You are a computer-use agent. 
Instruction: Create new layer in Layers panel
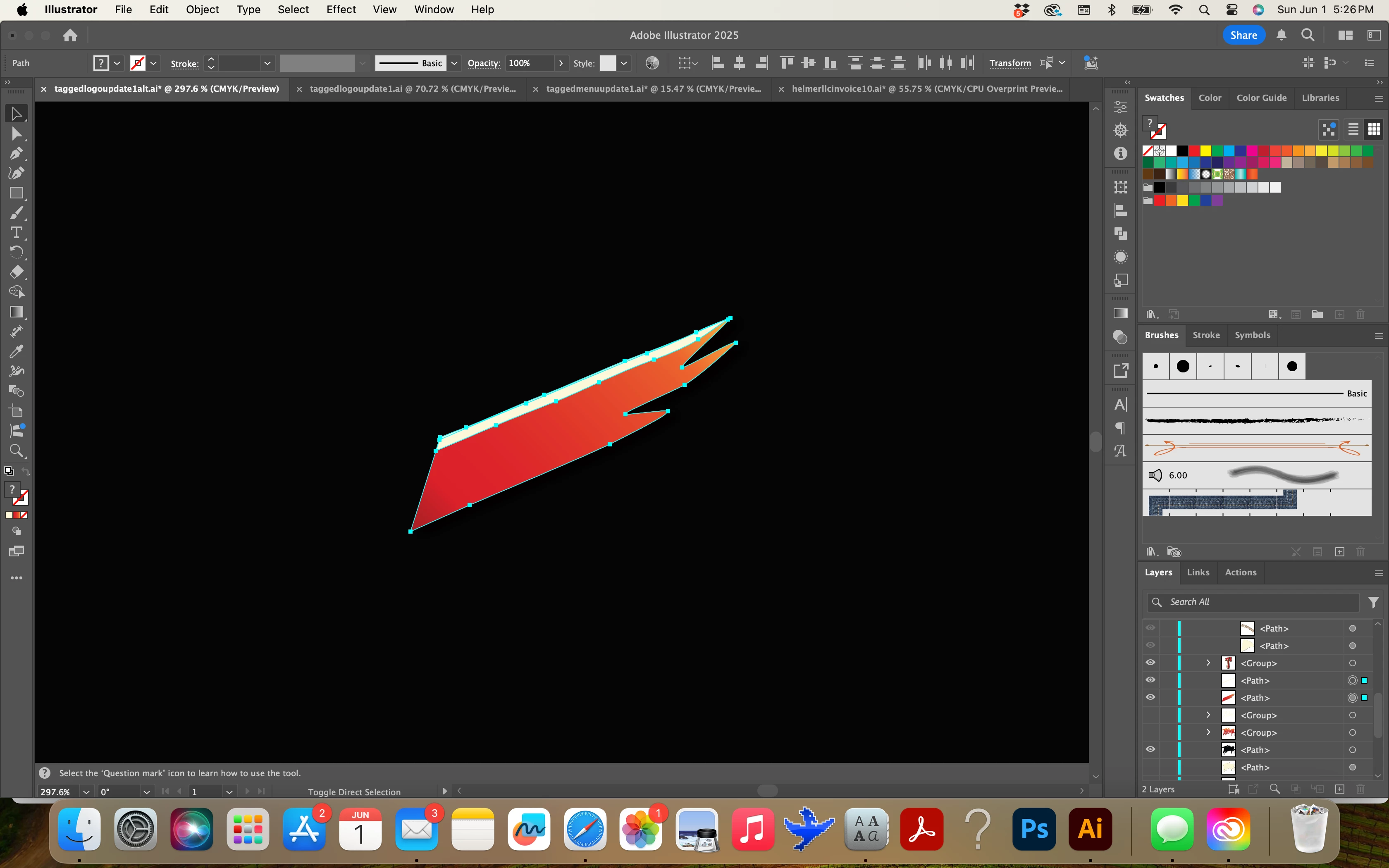click(1340, 789)
